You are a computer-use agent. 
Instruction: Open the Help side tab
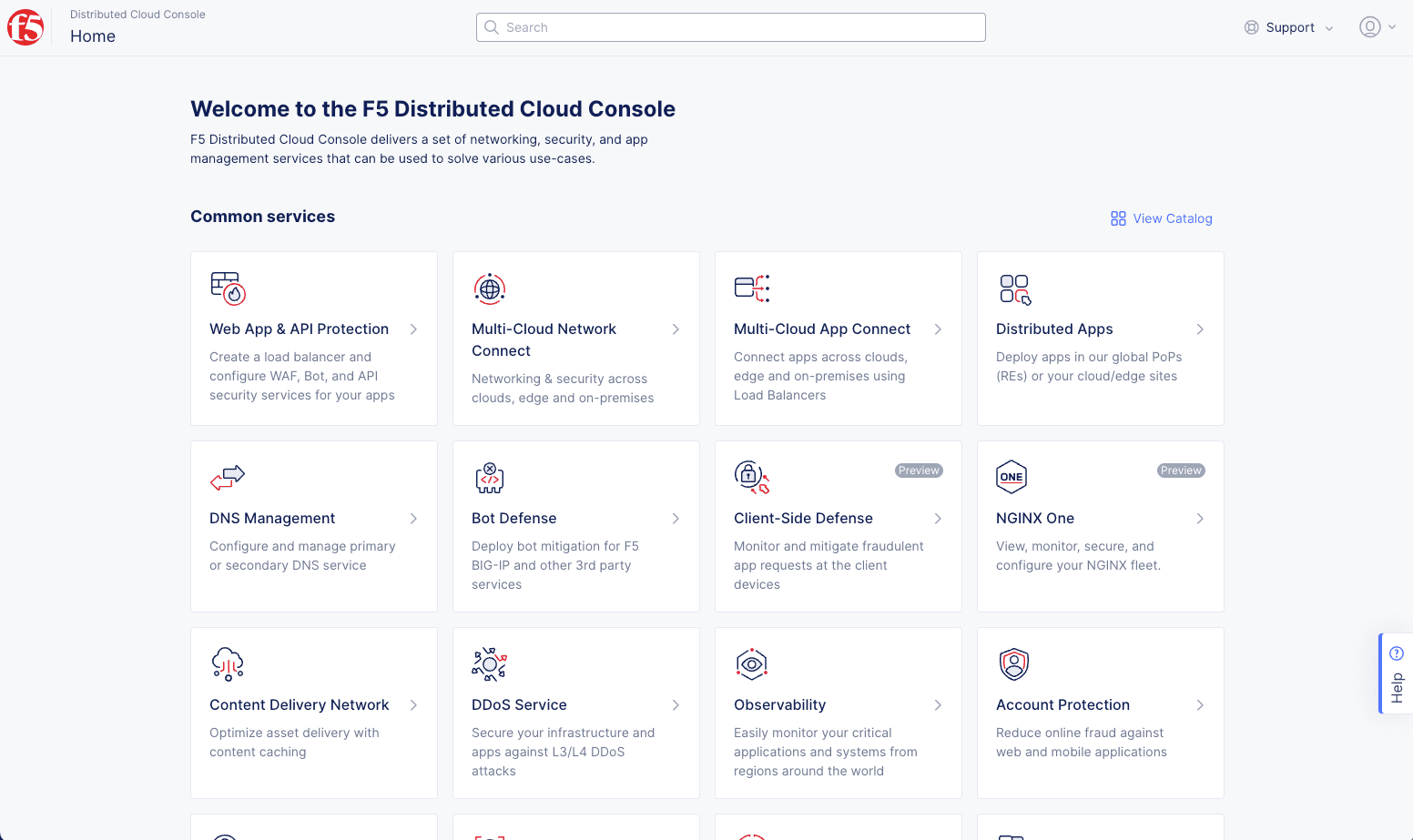(1397, 673)
